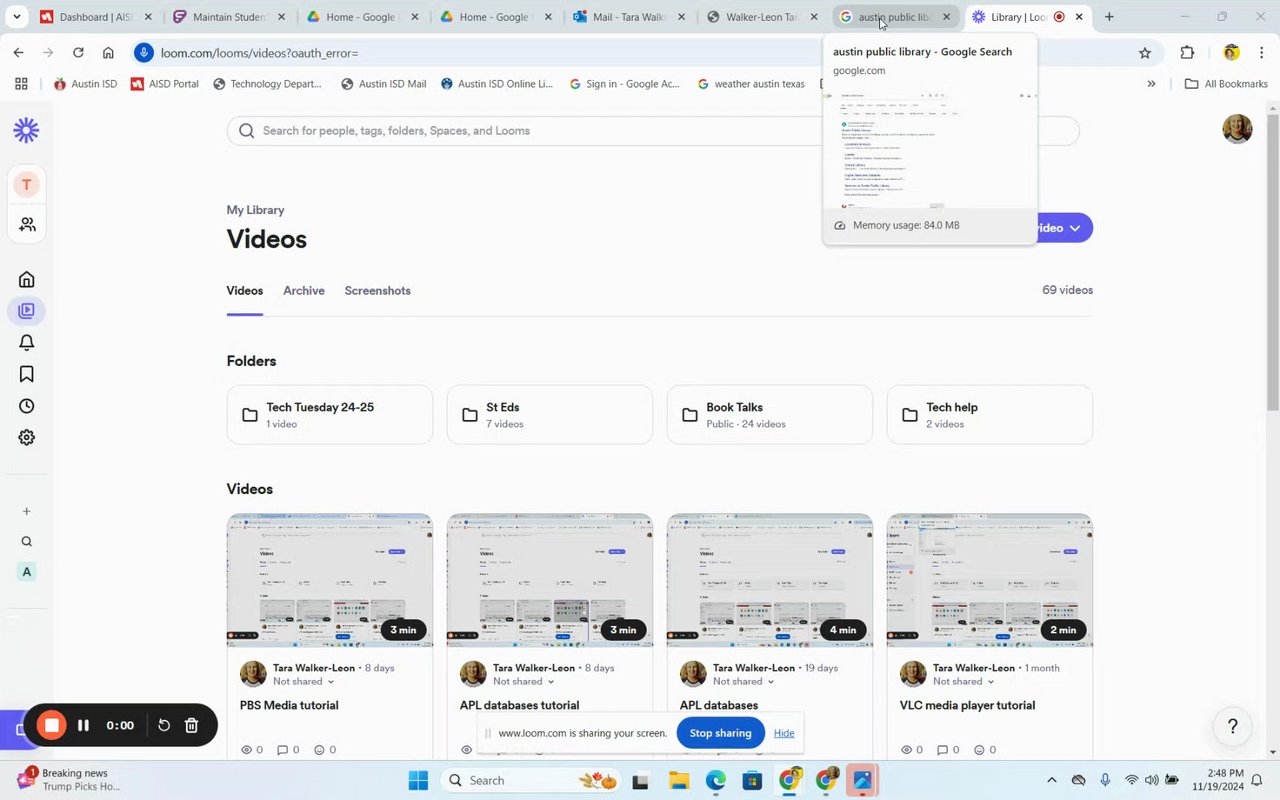Open the T workspace avatar in sidebar

26,185
